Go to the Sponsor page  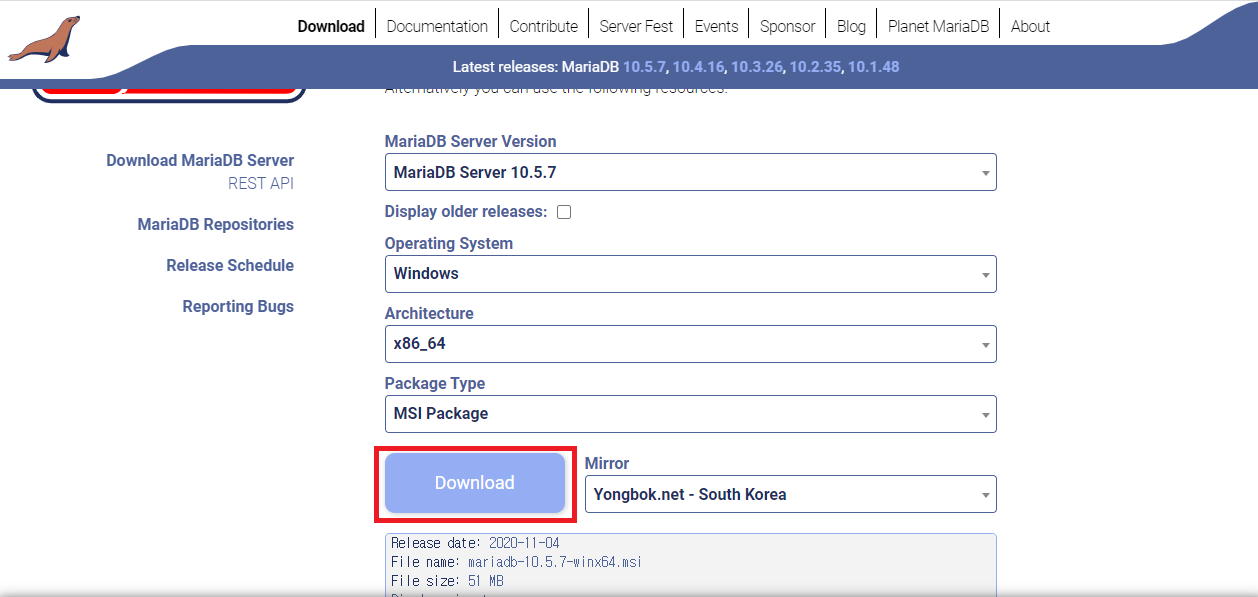787,26
